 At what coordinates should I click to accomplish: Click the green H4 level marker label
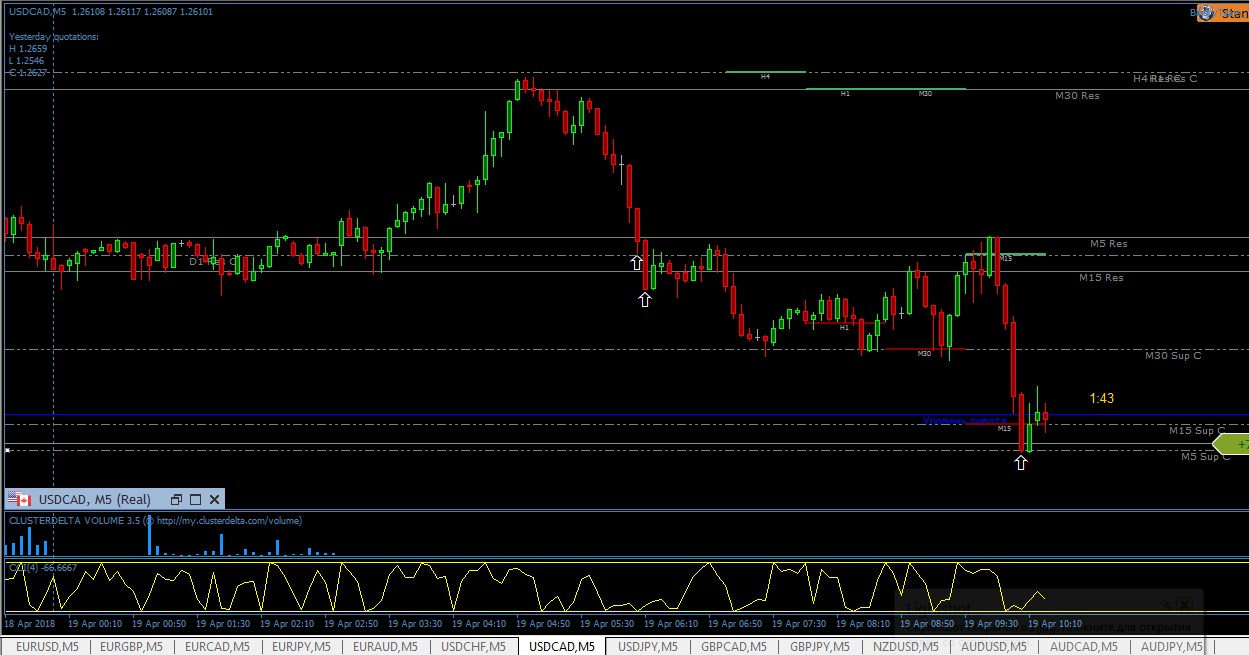(765, 76)
